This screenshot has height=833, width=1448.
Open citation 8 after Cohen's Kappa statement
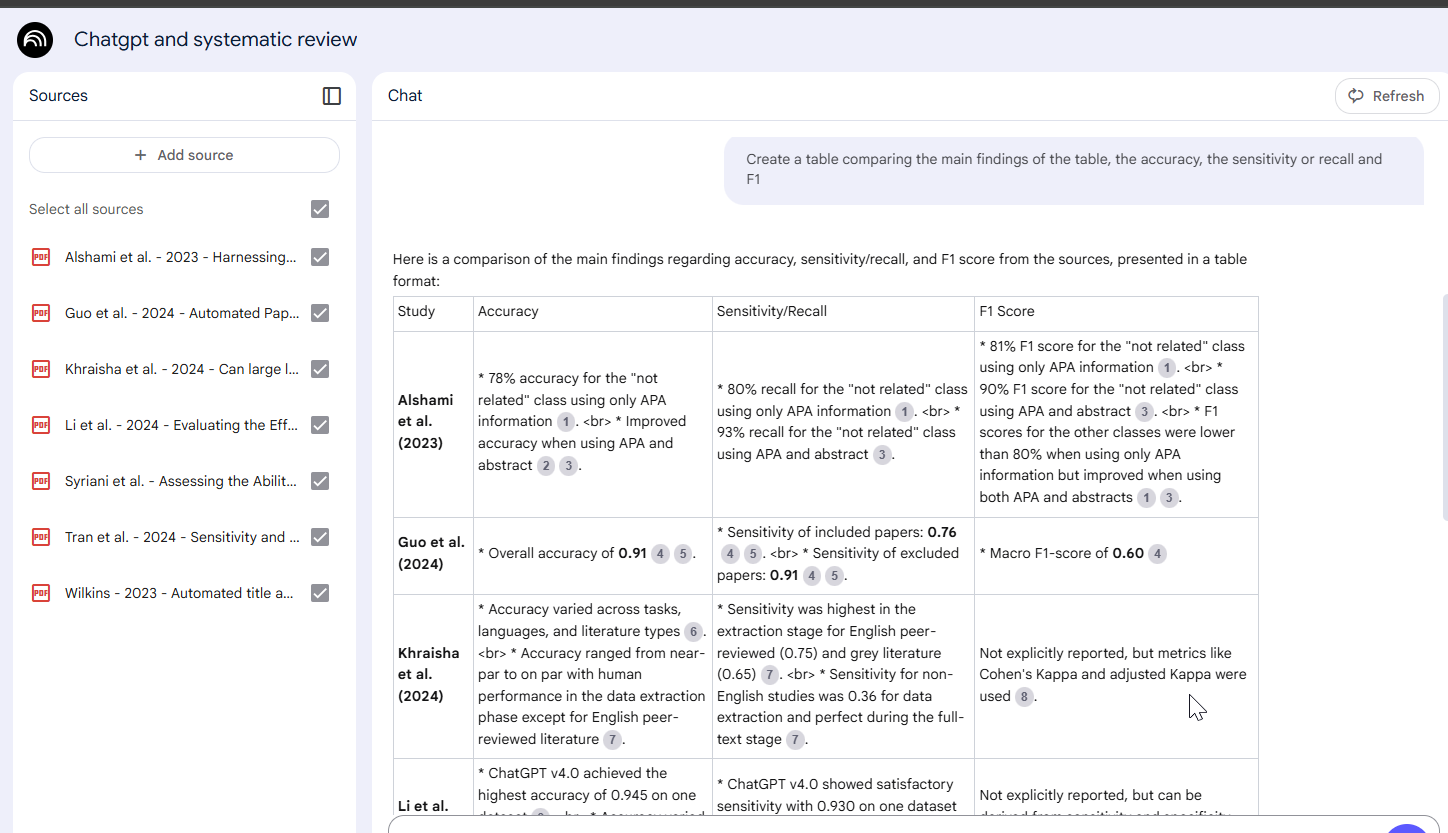(x=1024, y=697)
